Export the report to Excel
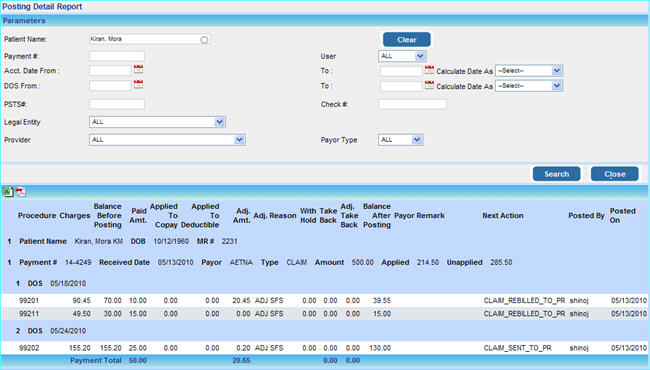Viewport: 650px width, 370px height. coord(8,192)
